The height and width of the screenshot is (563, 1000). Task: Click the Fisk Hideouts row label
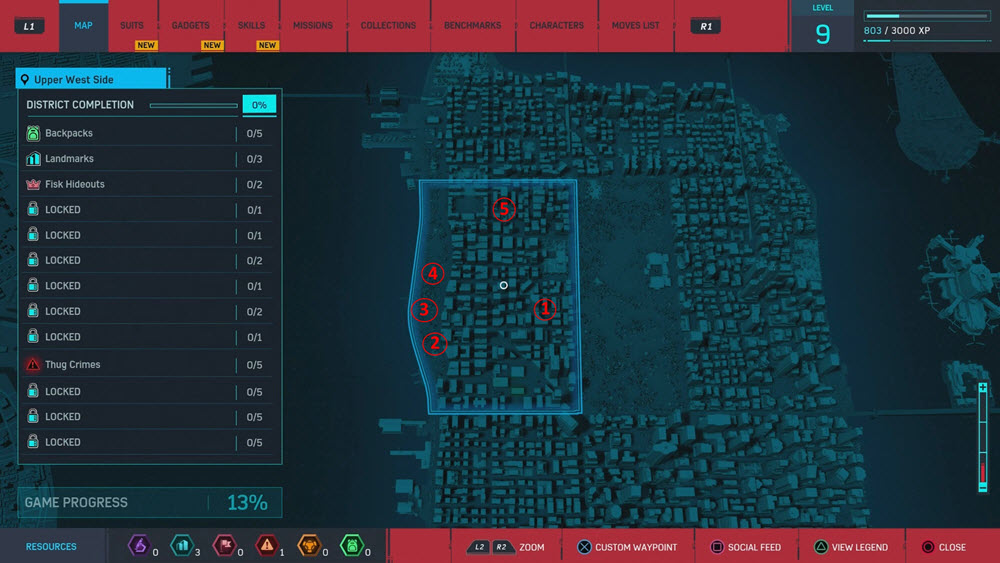75,184
